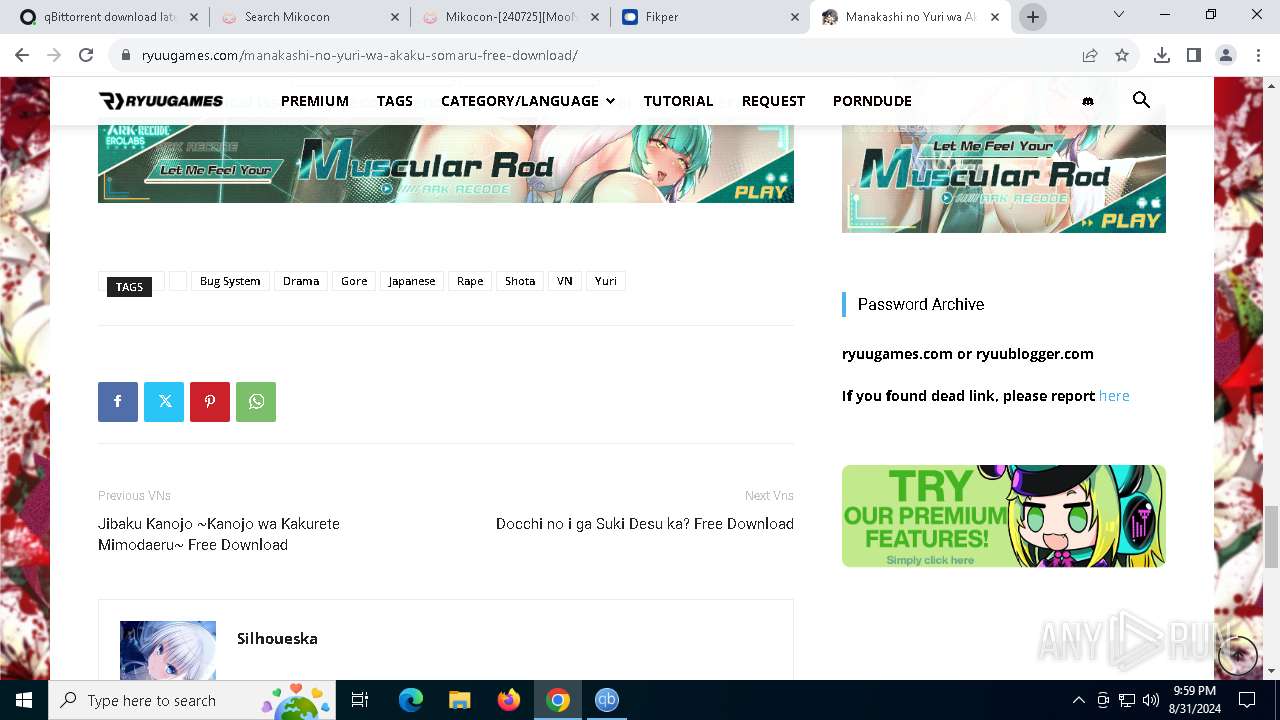
Task: Launch Microsoft Edge from taskbar
Action: pyautogui.click(x=411, y=700)
